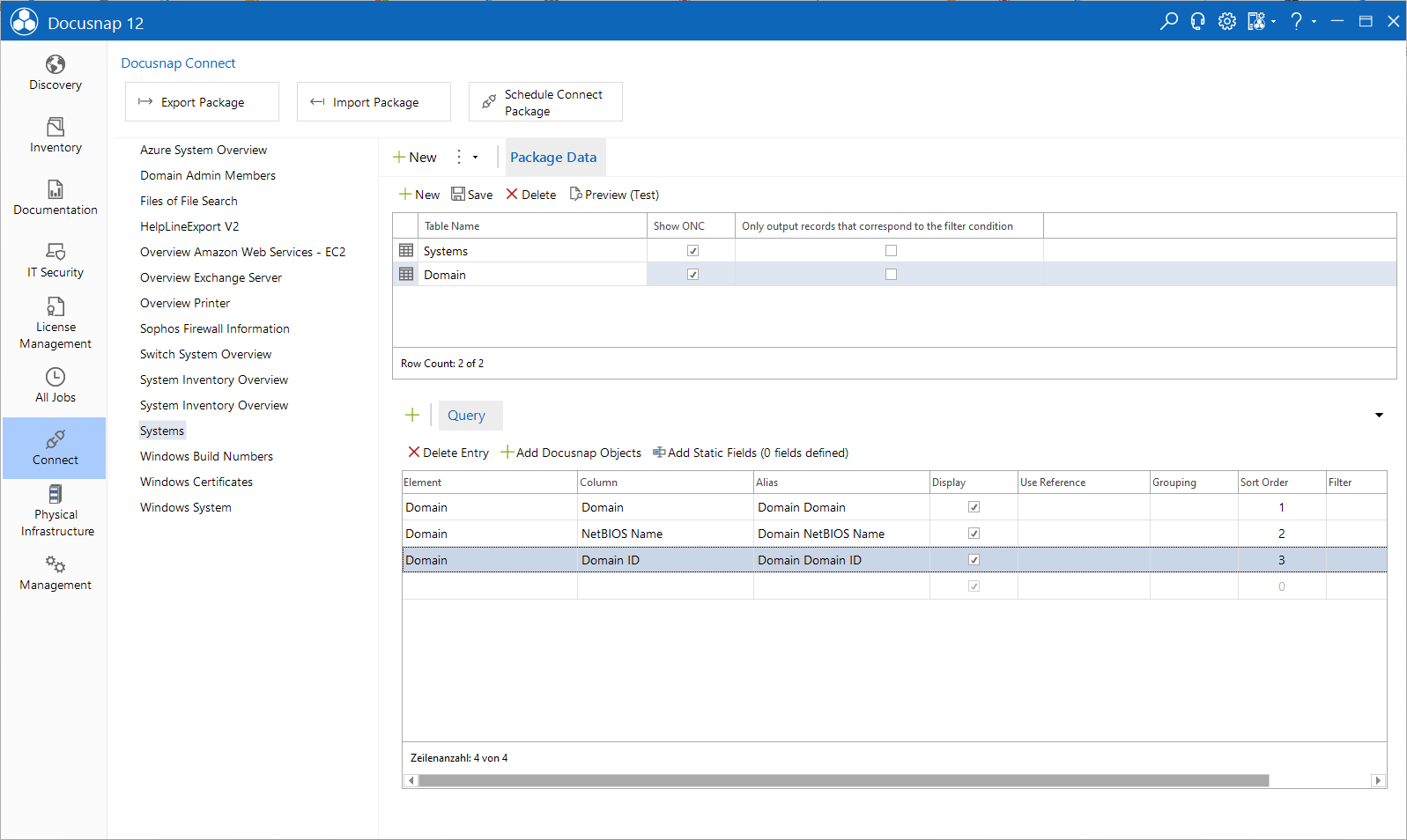Click right scroll arrow of query grid
1407x840 pixels.
point(1378,780)
